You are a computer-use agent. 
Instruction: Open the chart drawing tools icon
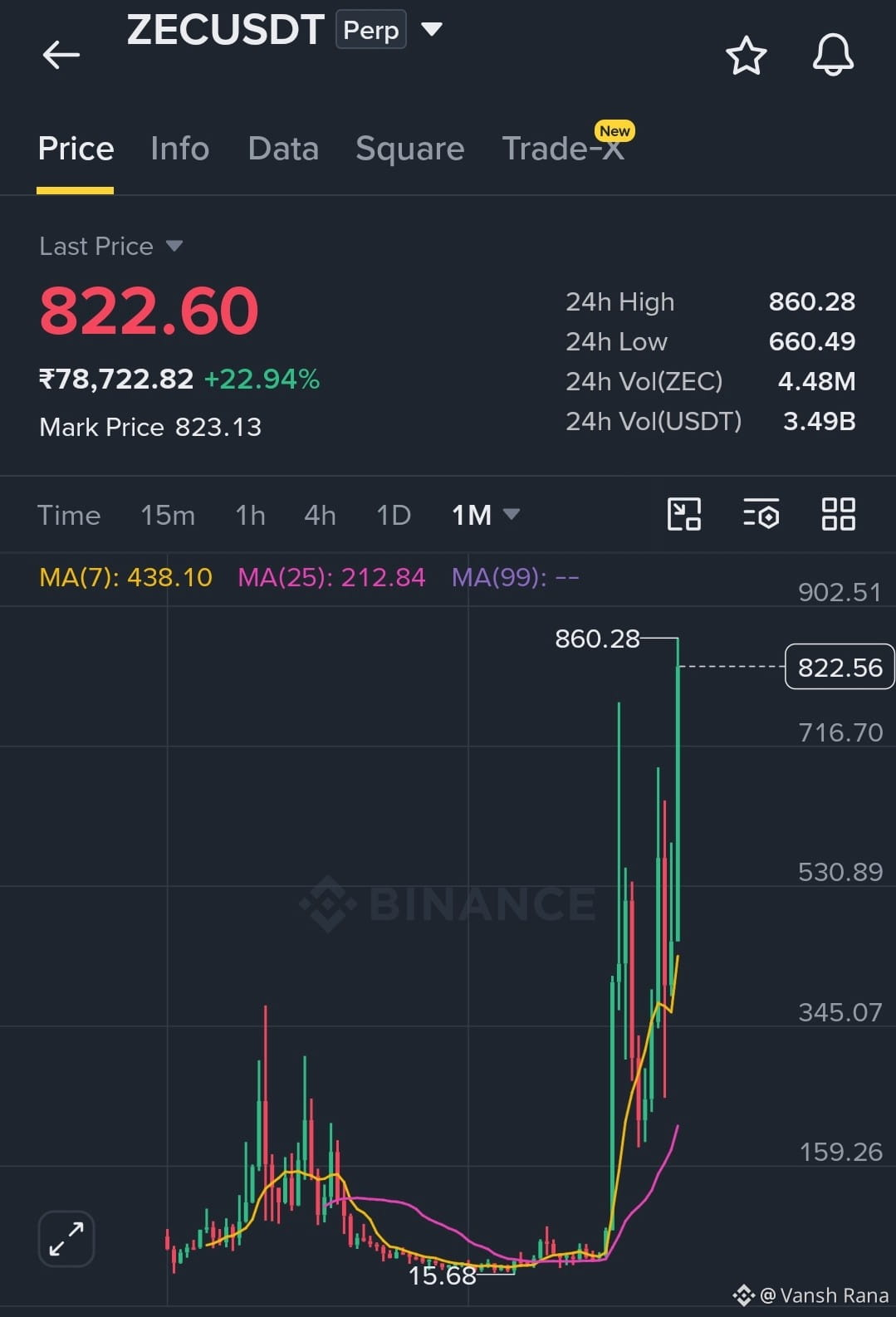coord(684,514)
